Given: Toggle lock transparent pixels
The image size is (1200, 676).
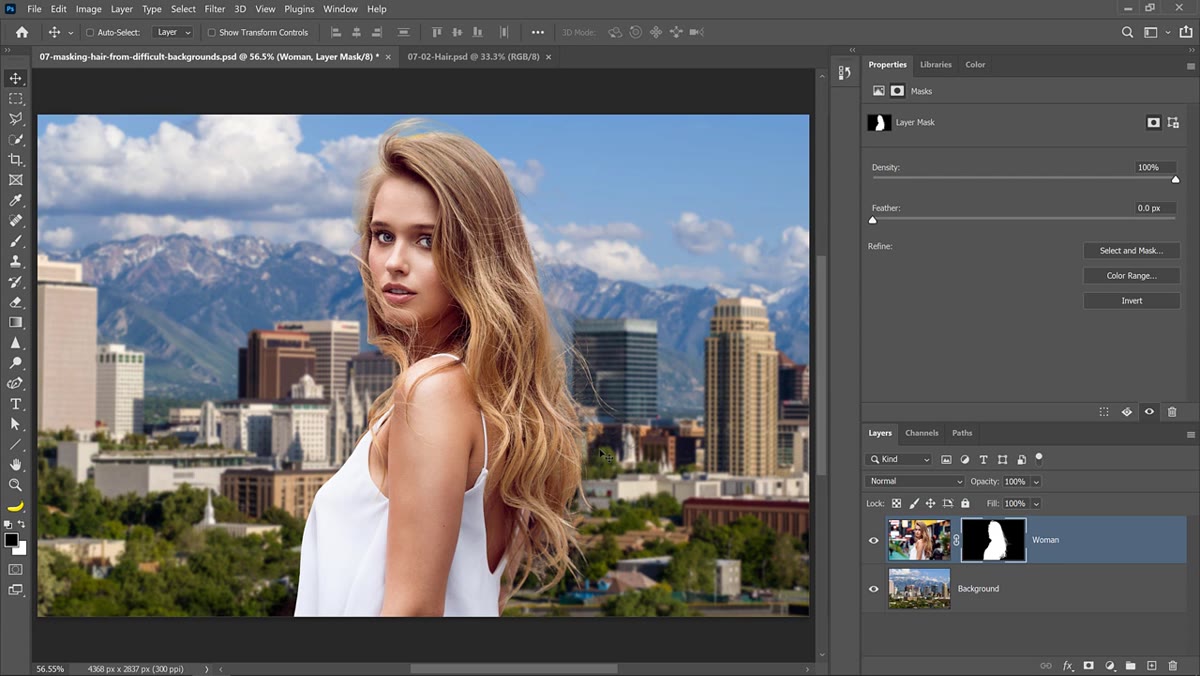Looking at the screenshot, I should tap(896, 504).
